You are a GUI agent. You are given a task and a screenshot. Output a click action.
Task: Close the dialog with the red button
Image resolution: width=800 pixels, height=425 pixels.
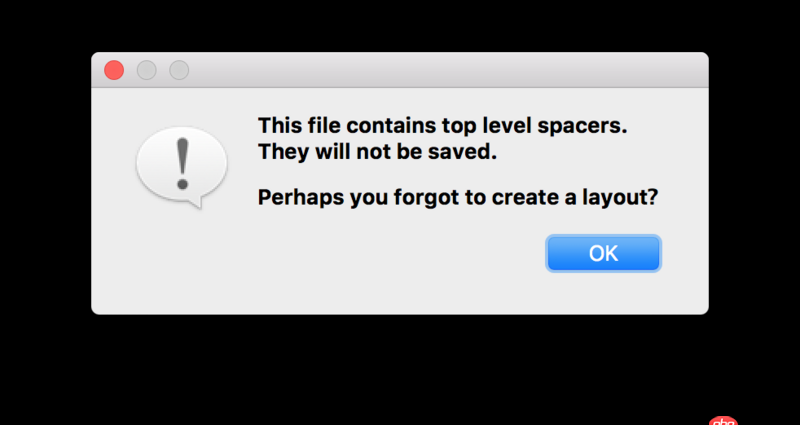(x=114, y=70)
